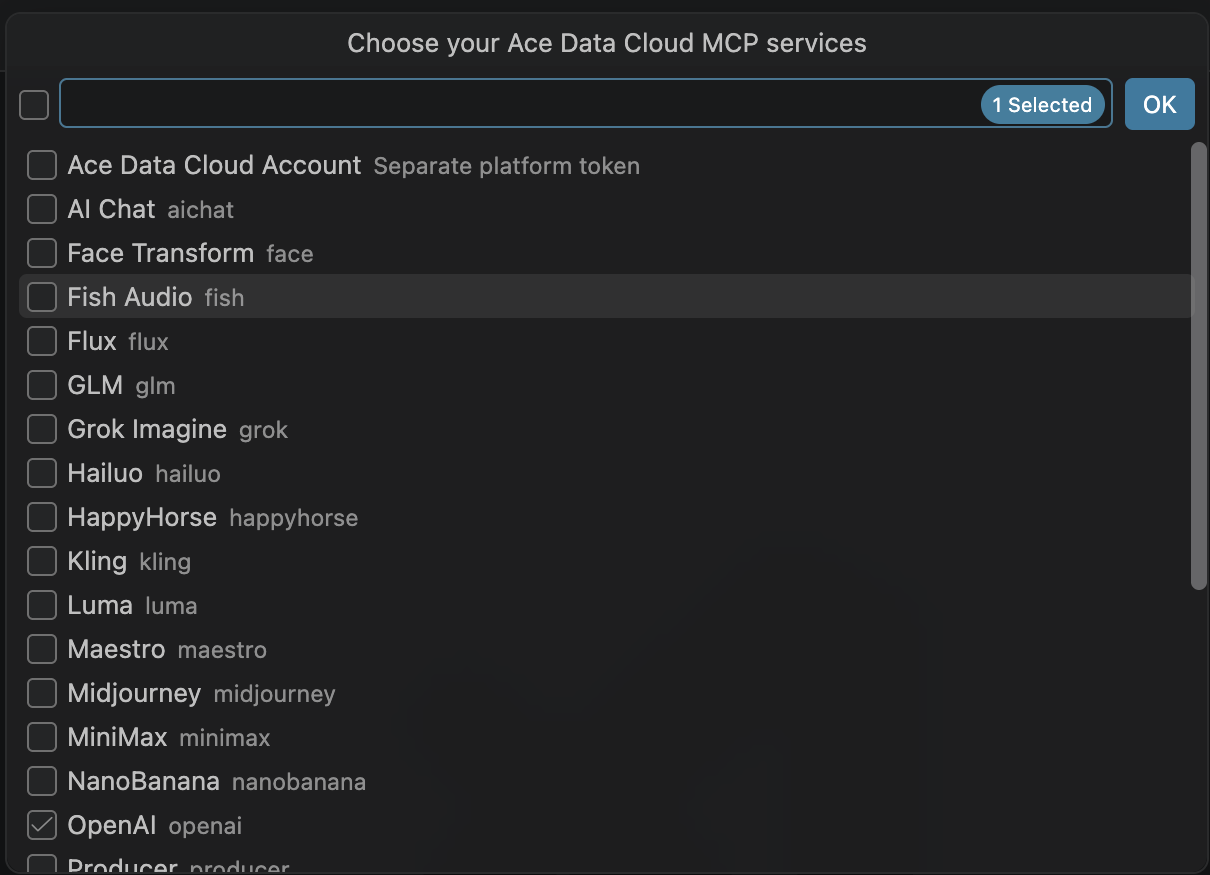This screenshot has height=875, width=1210.
Task: Toggle the select-all checkbox beside search field
Action: pos(34,104)
